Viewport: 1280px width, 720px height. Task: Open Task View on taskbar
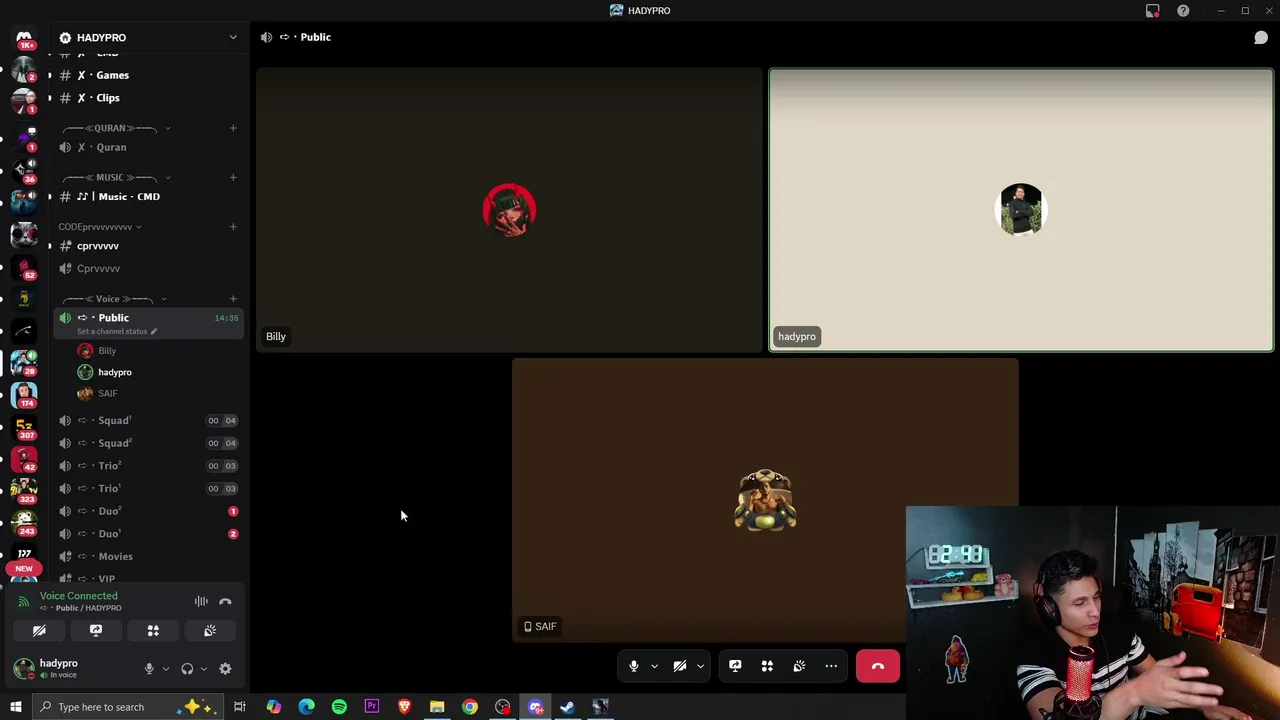(x=240, y=707)
